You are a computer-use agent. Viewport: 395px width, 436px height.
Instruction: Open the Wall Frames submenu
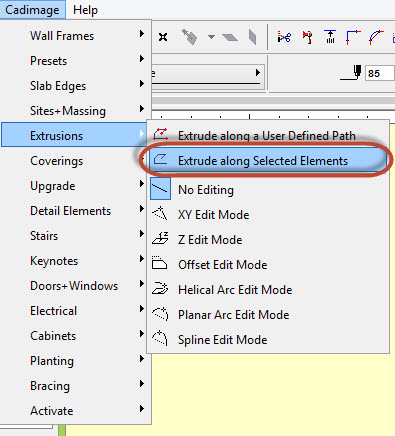(x=75, y=36)
